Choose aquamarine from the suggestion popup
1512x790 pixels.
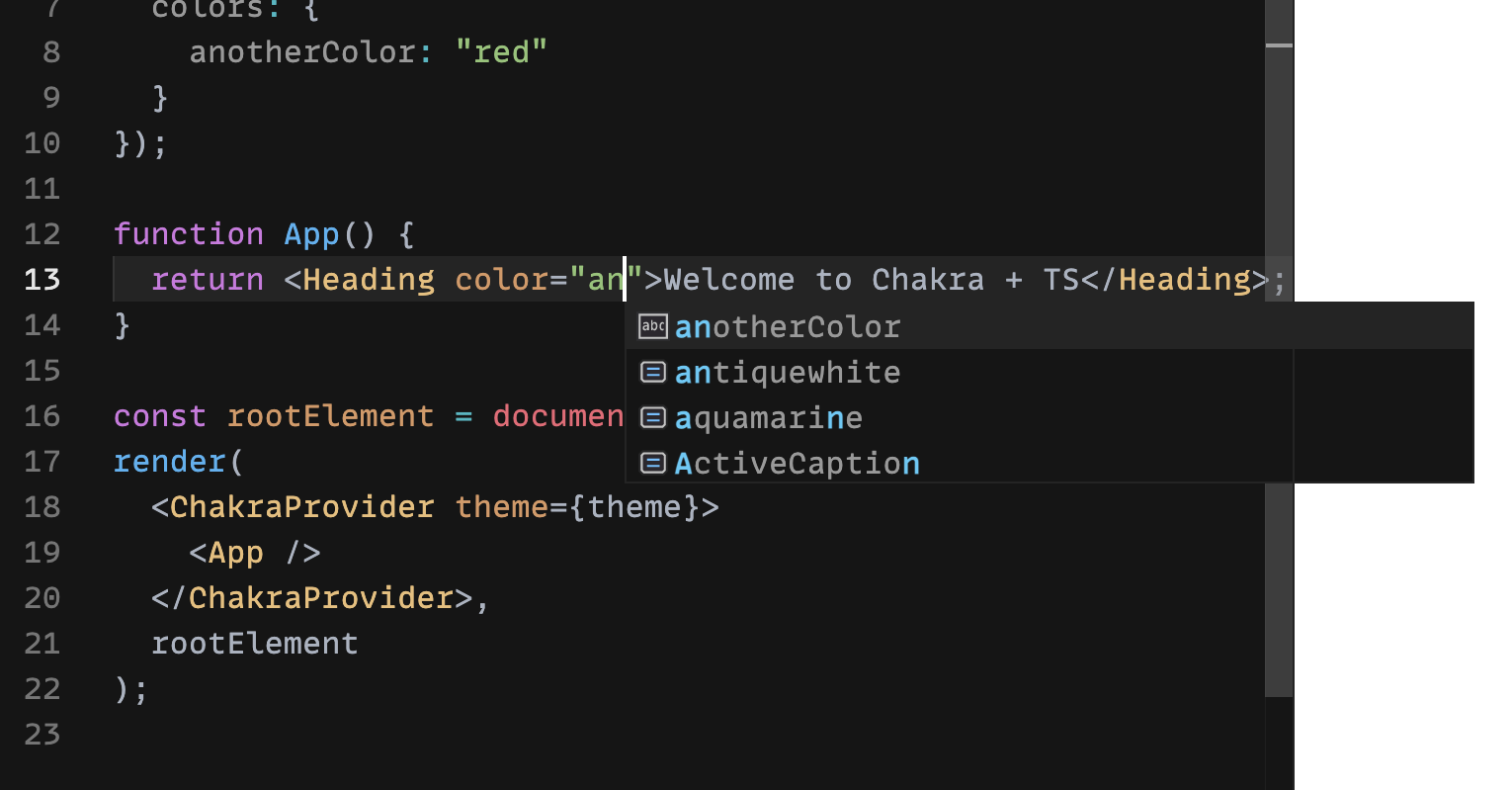click(768, 417)
